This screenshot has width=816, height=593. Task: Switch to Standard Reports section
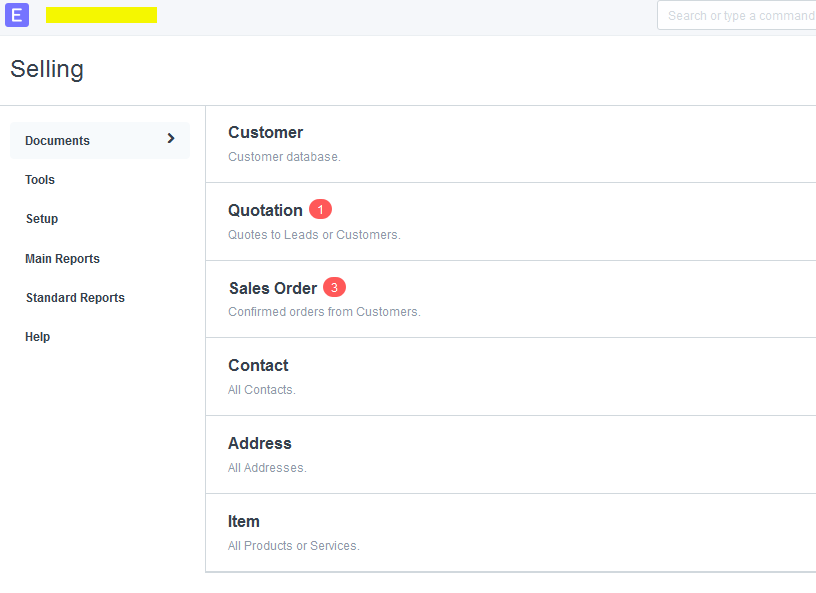75,298
